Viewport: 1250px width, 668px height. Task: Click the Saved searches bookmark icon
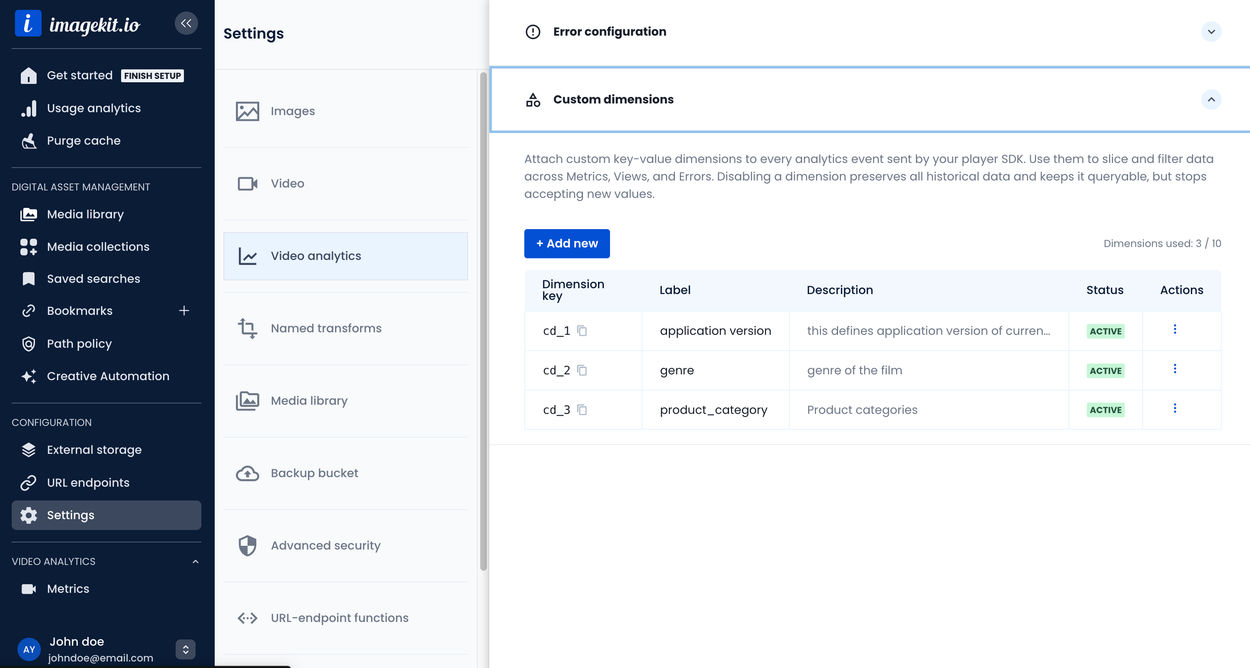point(29,279)
